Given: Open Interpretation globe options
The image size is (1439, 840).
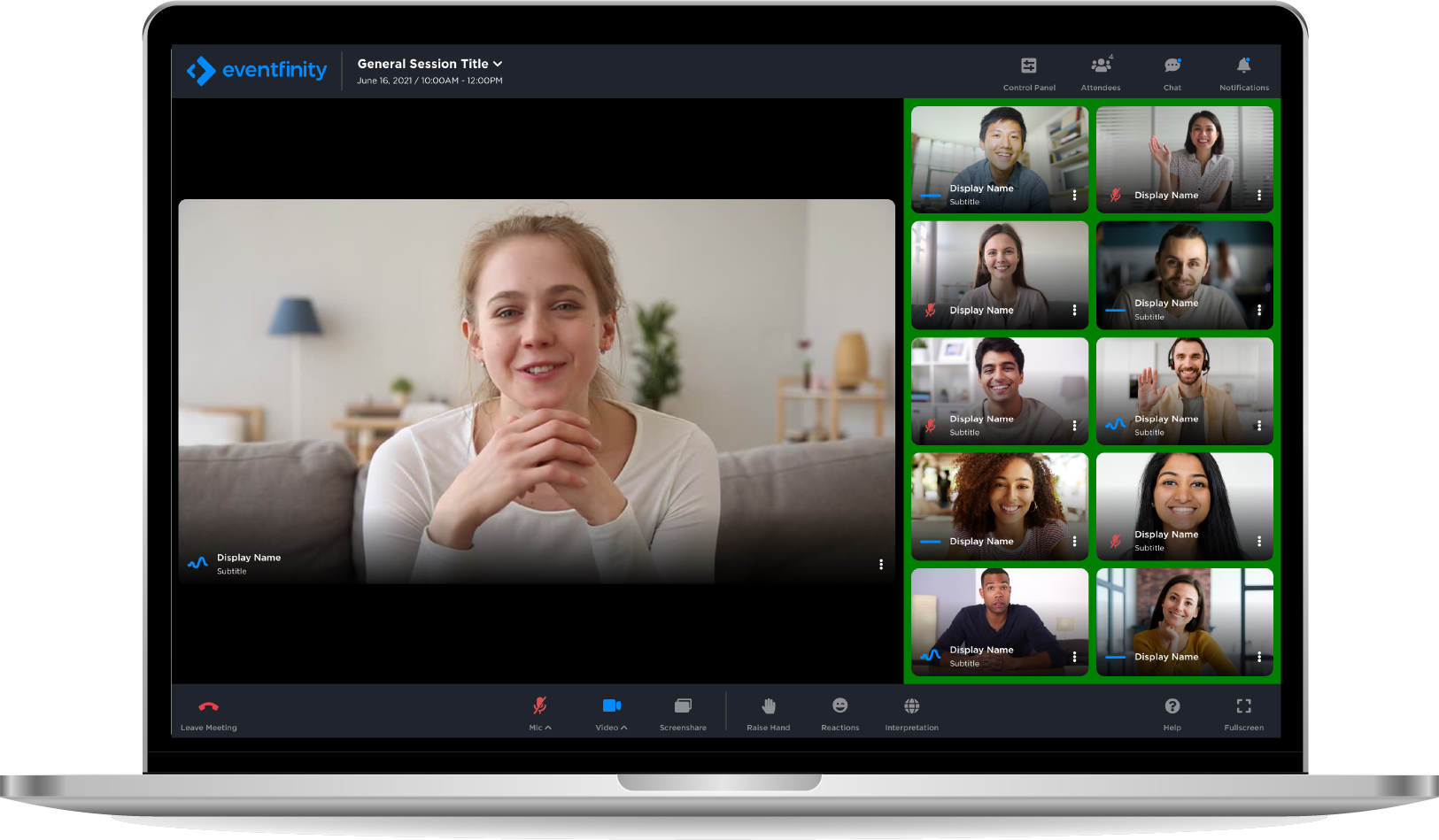Looking at the screenshot, I should tap(912, 705).
